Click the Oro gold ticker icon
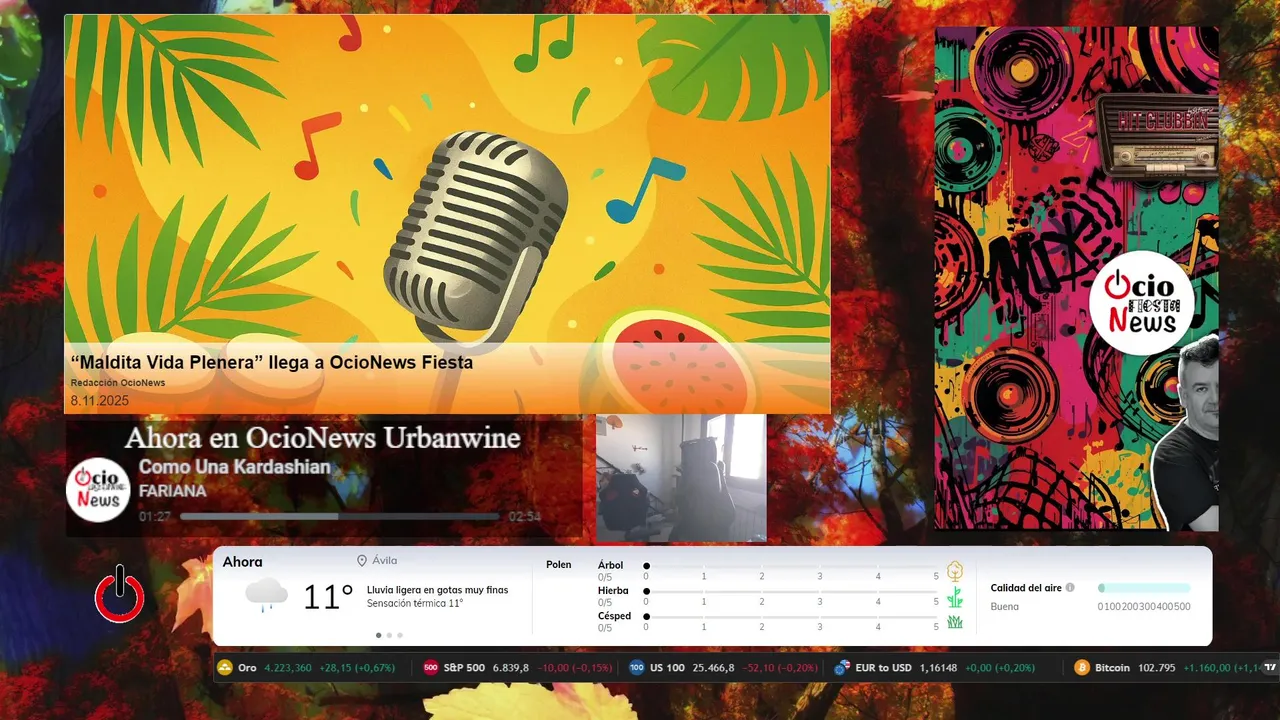The image size is (1280, 720). pyautogui.click(x=225, y=668)
